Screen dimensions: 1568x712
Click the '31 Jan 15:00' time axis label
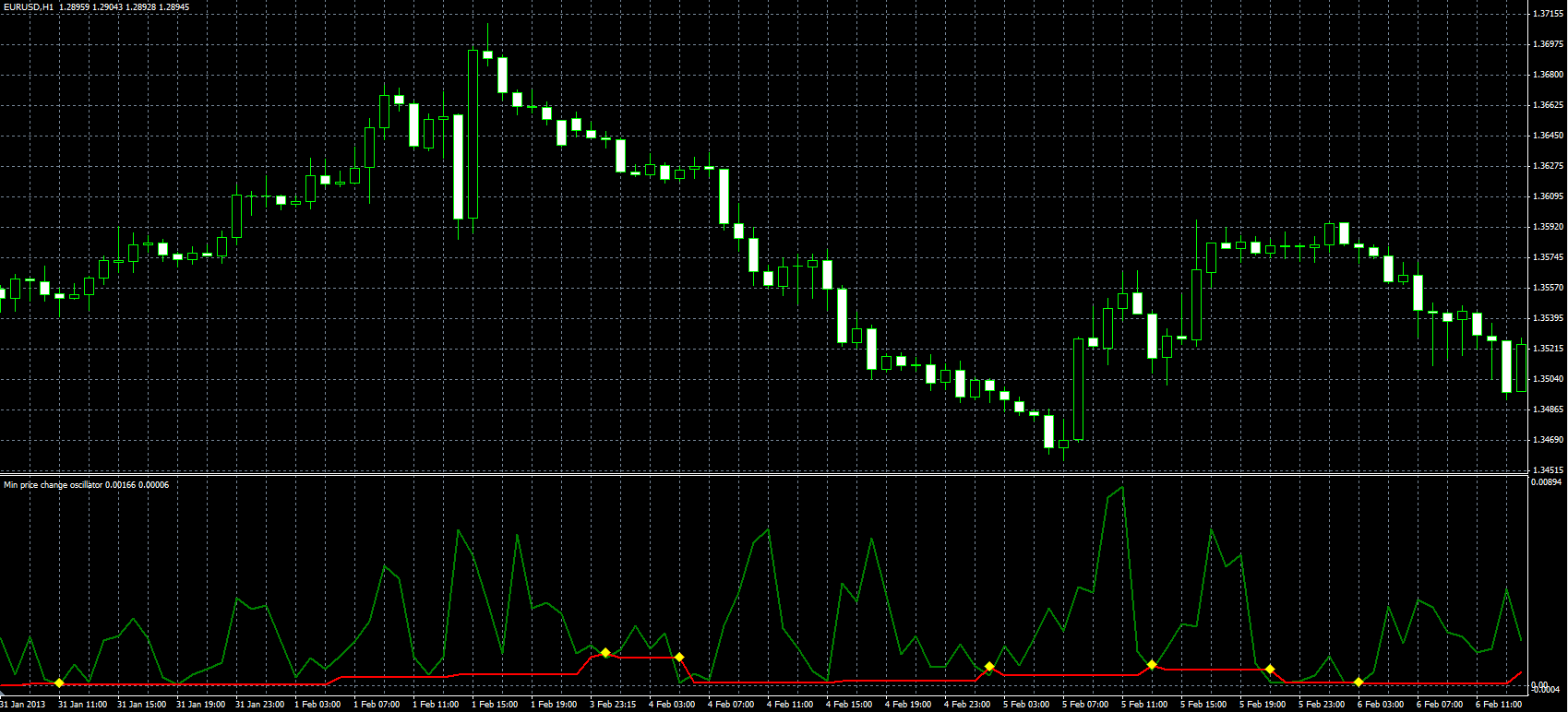pyautogui.click(x=141, y=705)
